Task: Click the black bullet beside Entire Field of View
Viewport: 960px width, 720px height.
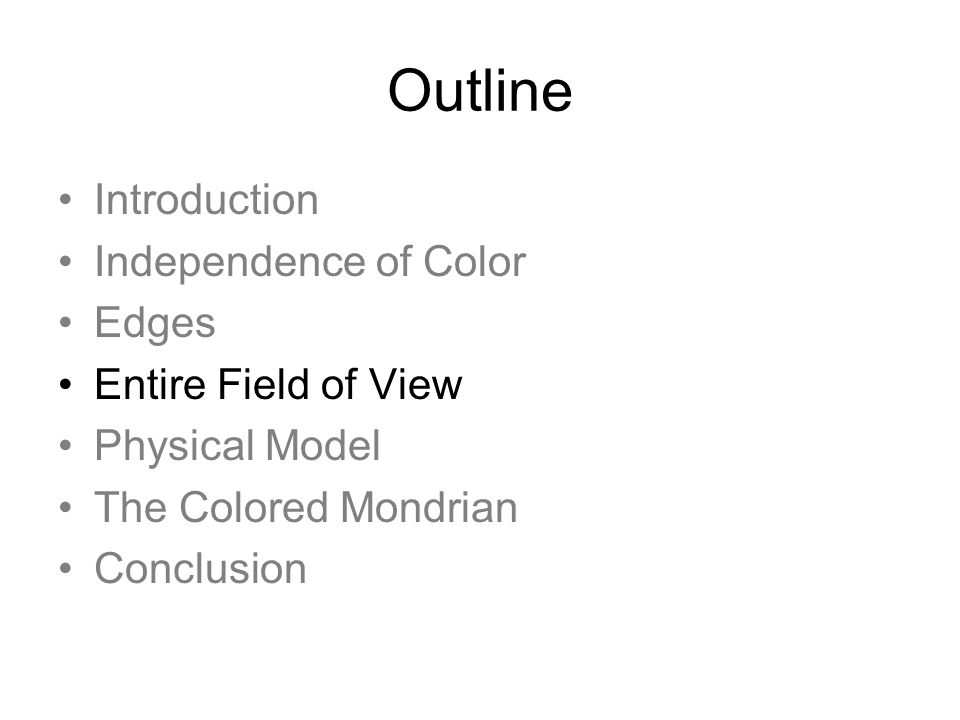Action: pos(66,384)
